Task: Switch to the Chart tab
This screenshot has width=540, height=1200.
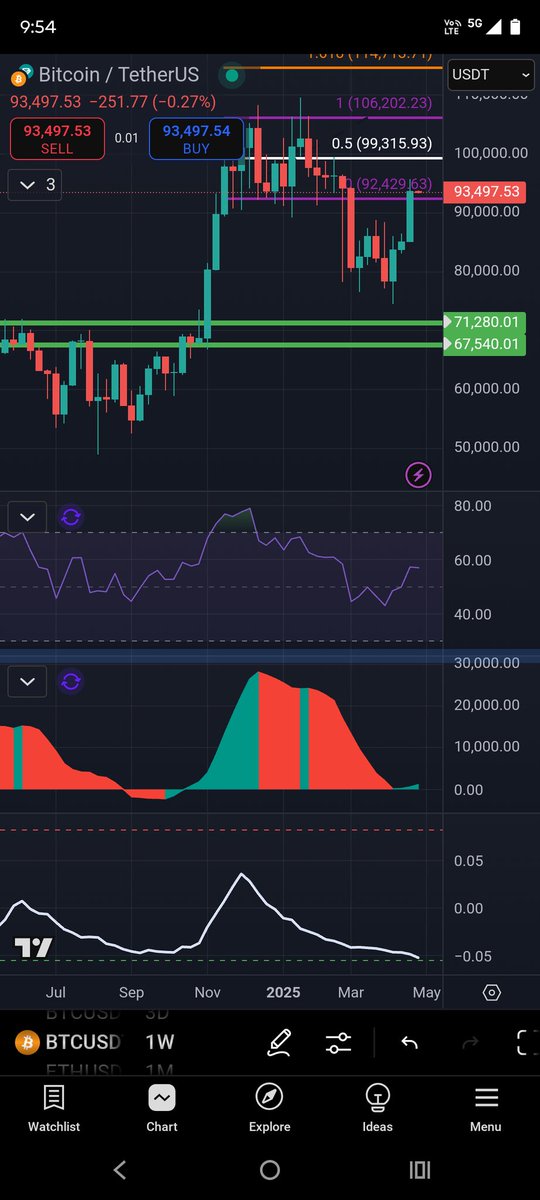Action: pos(162,1108)
